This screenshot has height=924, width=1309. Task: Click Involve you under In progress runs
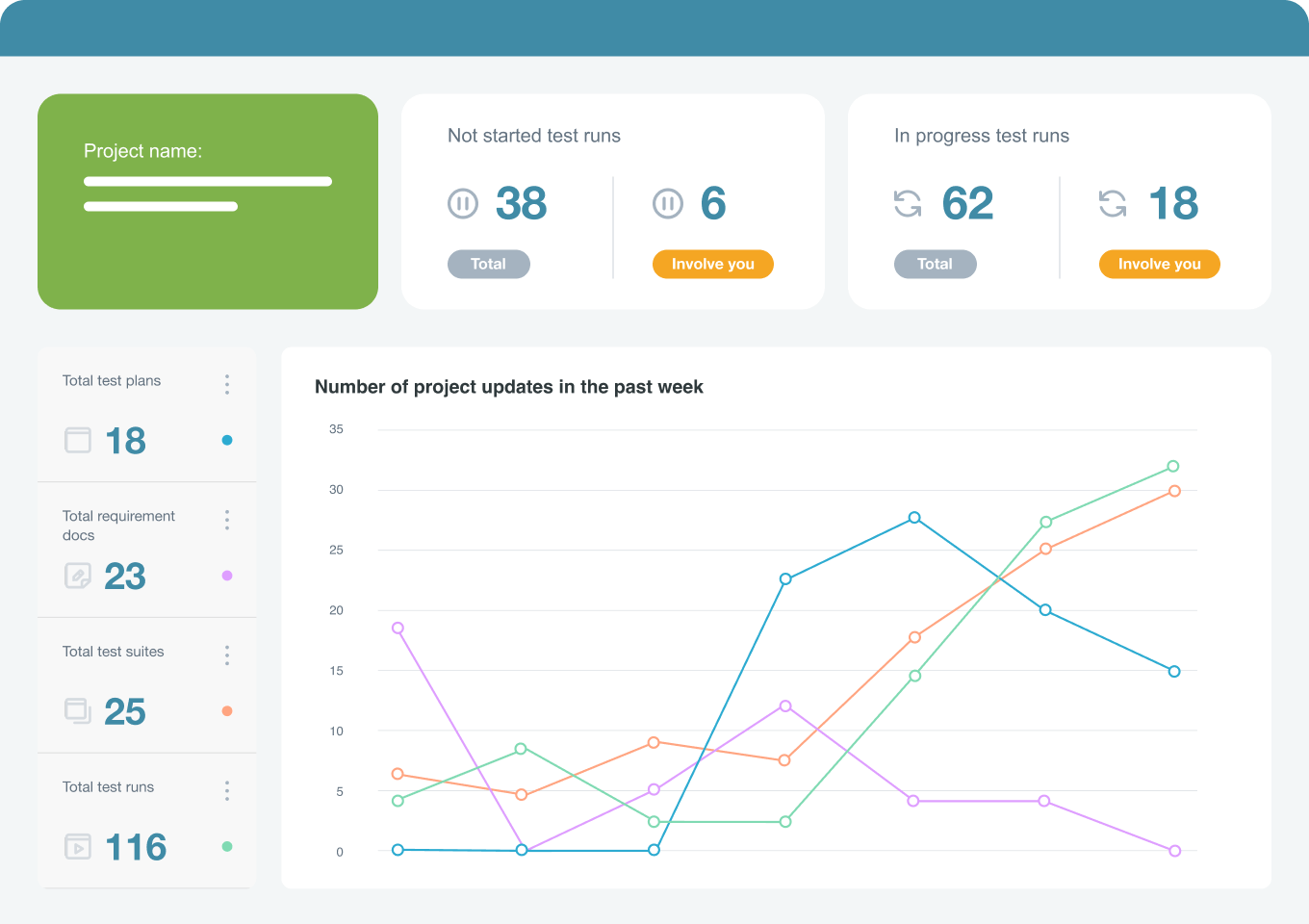click(x=1160, y=264)
